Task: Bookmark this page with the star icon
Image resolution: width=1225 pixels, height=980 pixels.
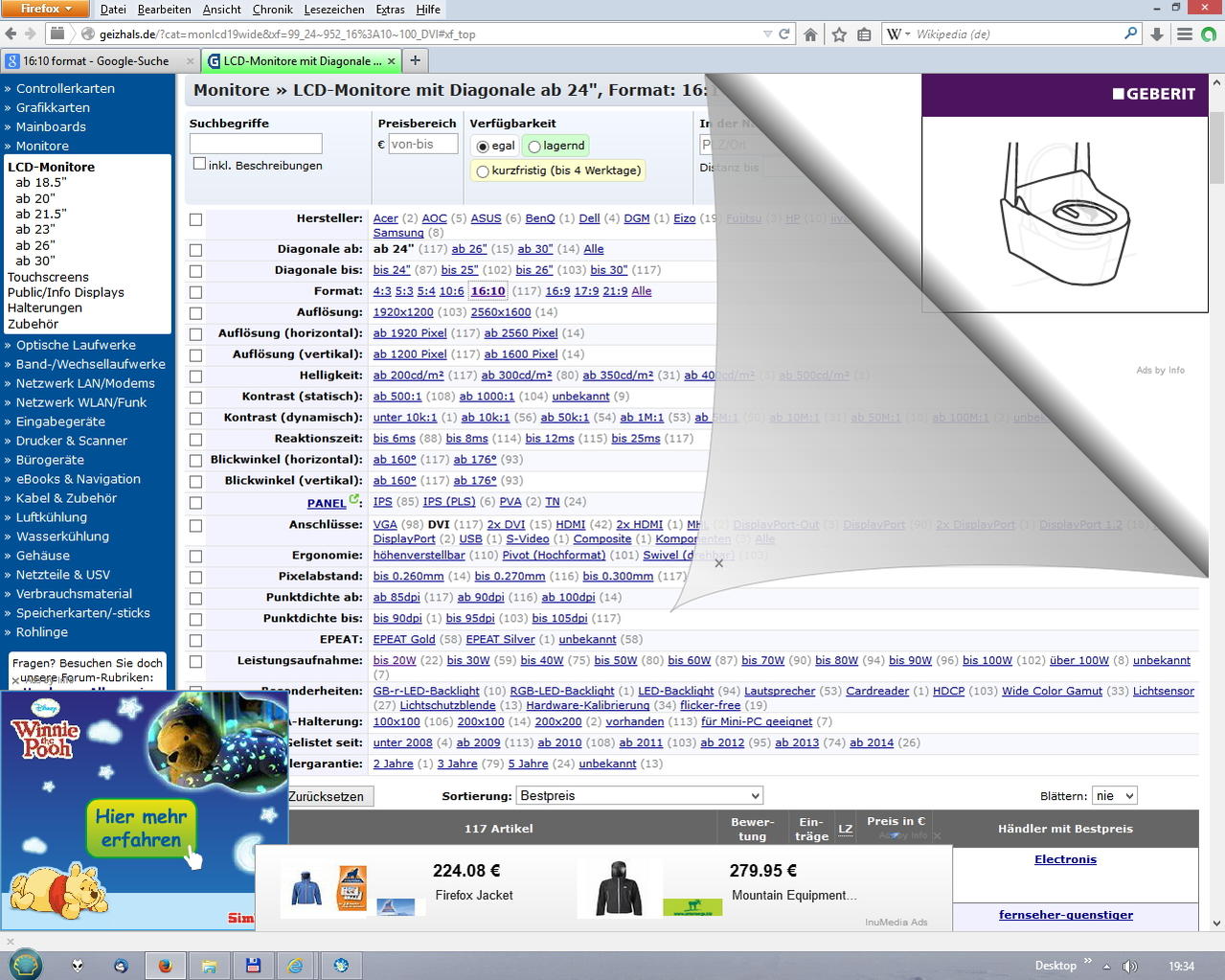Action: pyautogui.click(x=839, y=34)
